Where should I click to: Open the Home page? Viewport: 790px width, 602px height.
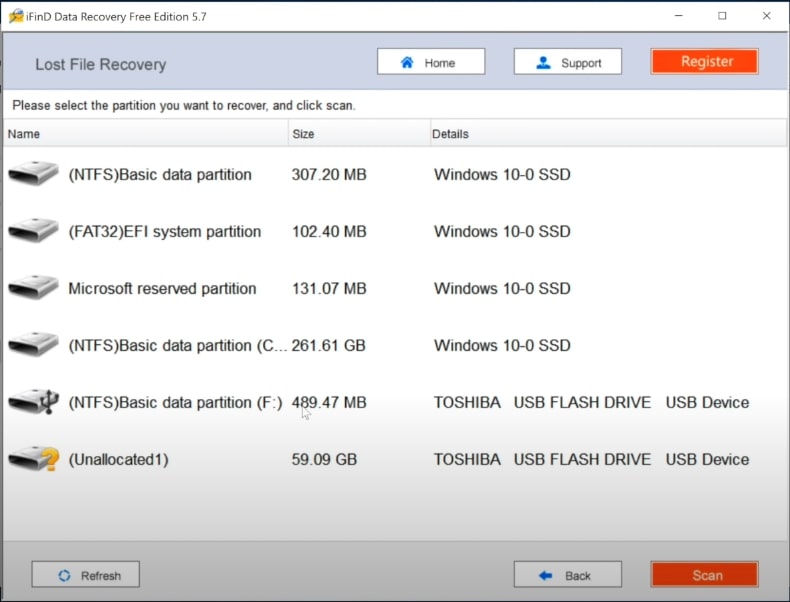(x=431, y=62)
